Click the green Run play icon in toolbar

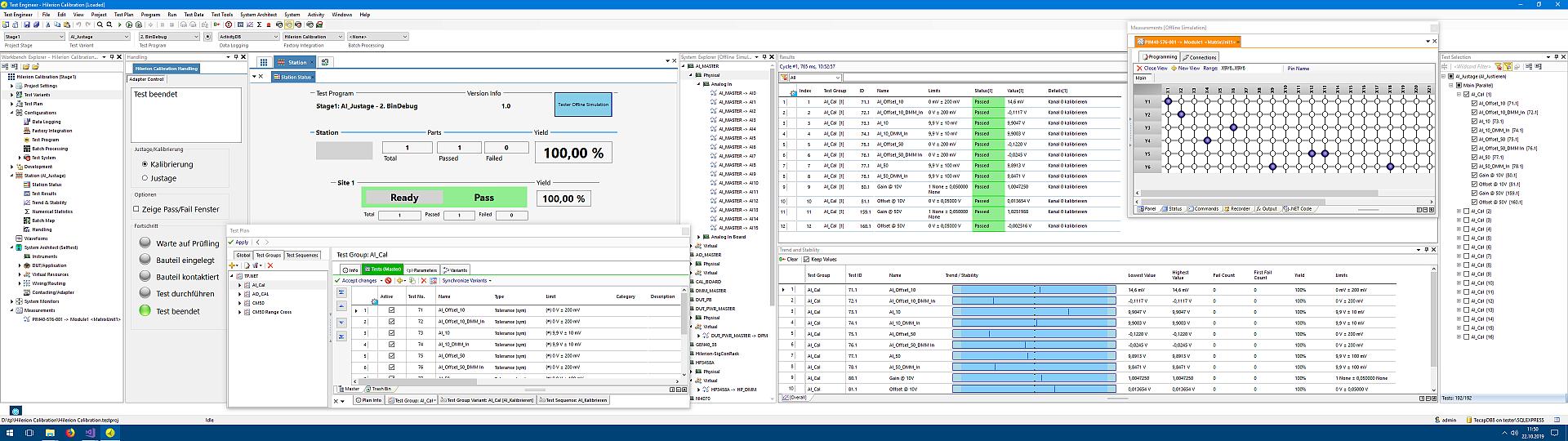click(x=120, y=25)
